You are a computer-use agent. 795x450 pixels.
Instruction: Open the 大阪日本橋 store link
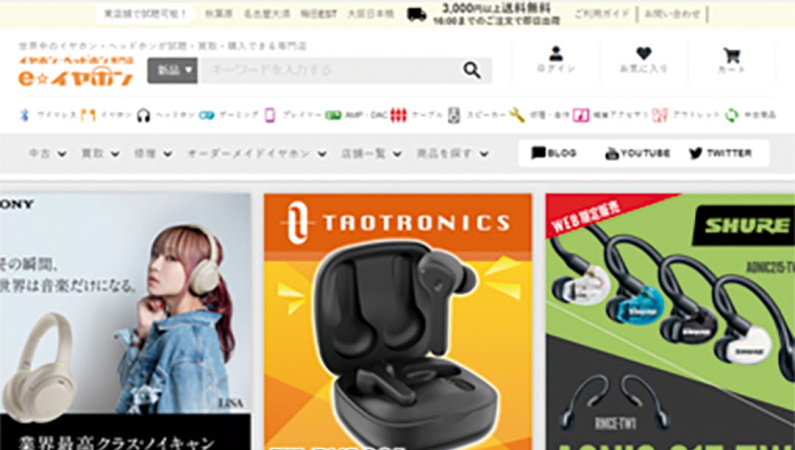tap(371, 14)
